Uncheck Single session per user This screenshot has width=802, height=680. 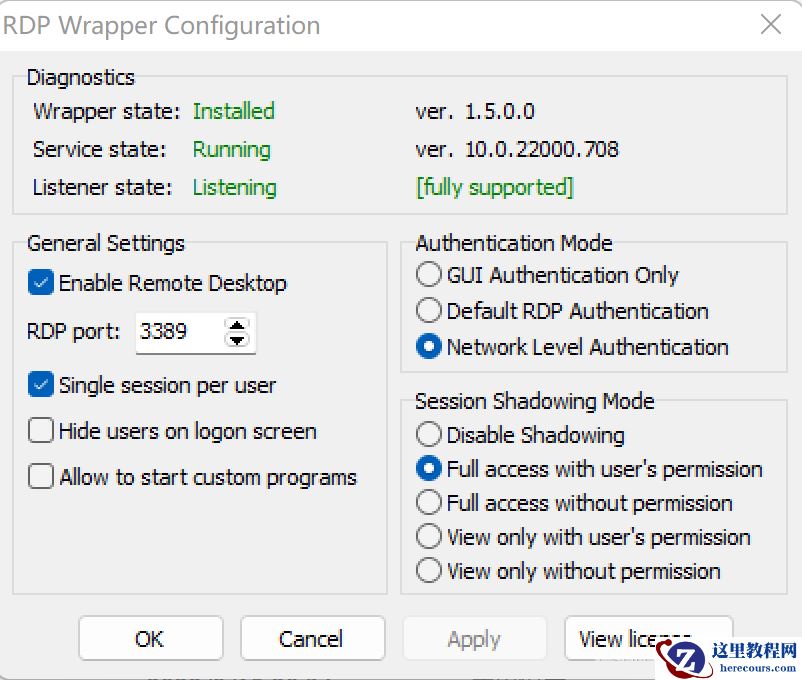coord(41,384)
